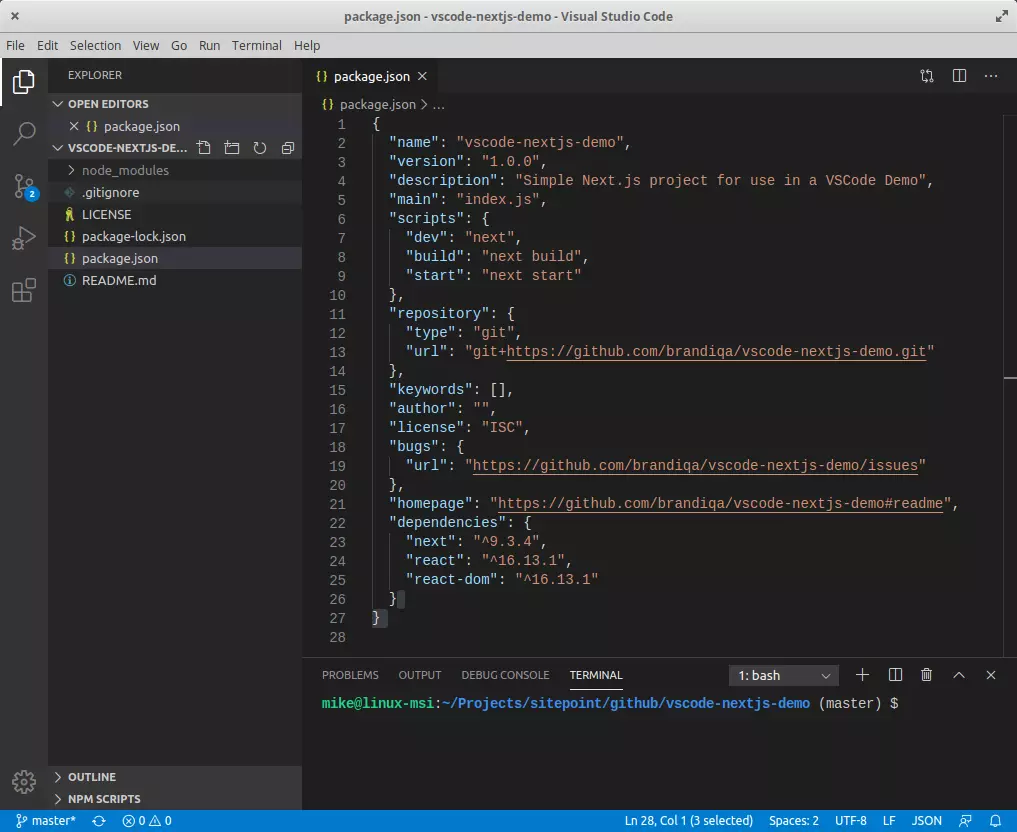Viewport: 1017px width, 832px height.
Task: Open the Help menu
Action: (x=307, y=45)
